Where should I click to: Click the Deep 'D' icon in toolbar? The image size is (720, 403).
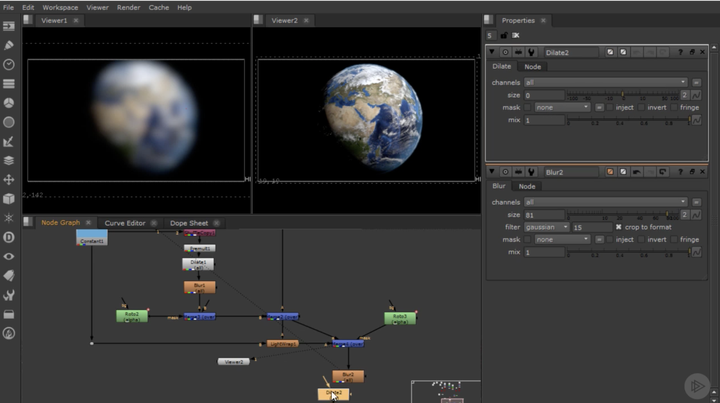click(x=9, y=237)
